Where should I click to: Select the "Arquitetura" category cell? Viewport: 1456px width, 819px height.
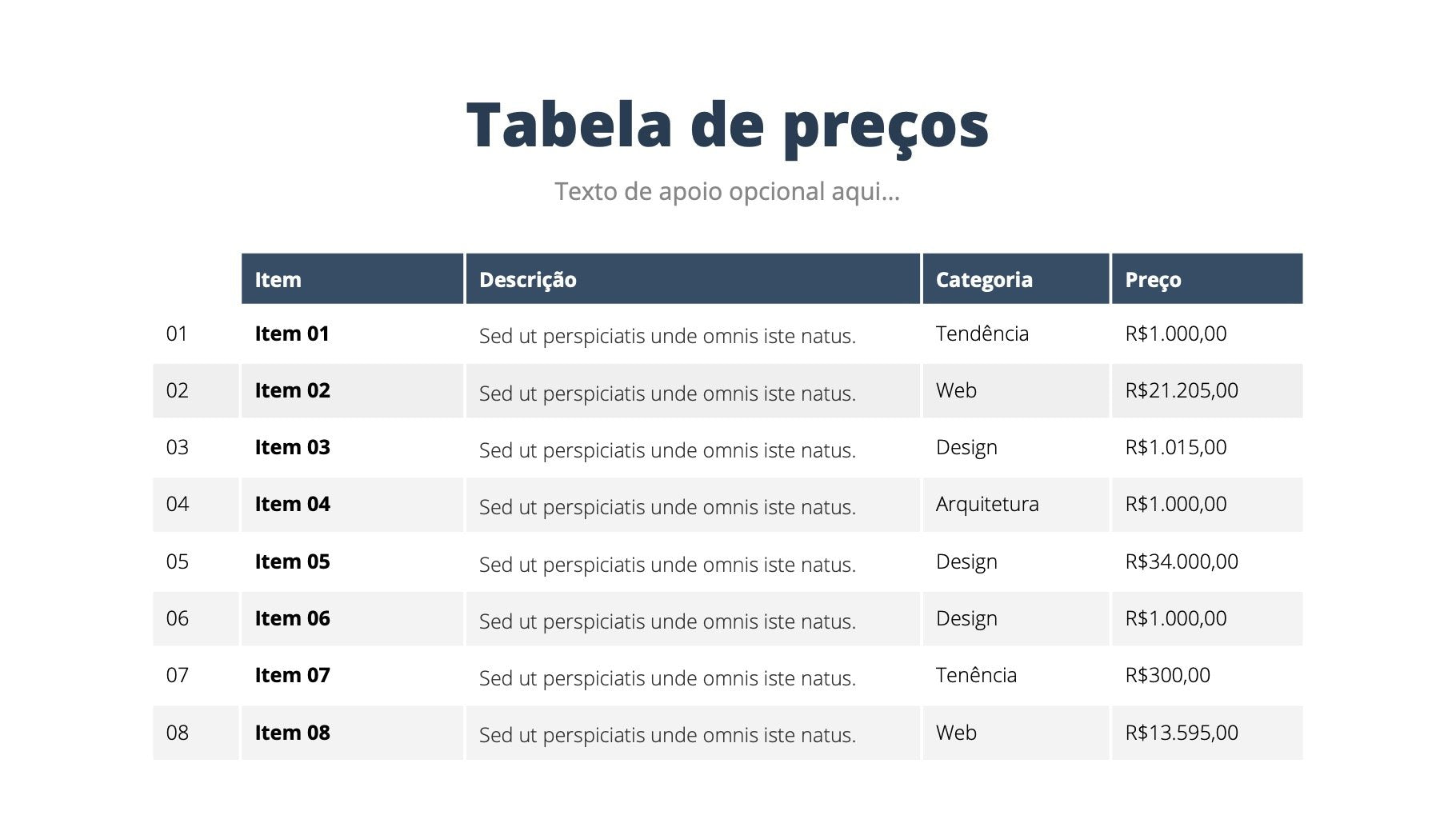click(987, 504)
